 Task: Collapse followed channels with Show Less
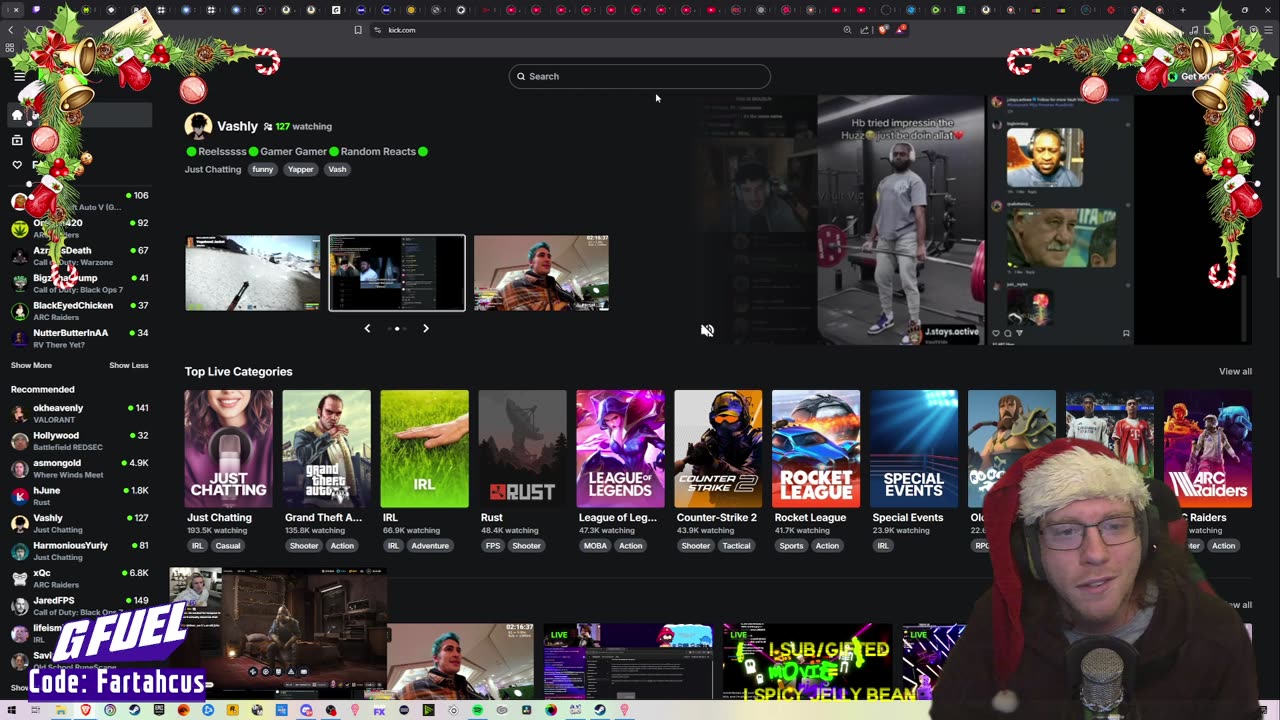(x=129, y=365)
